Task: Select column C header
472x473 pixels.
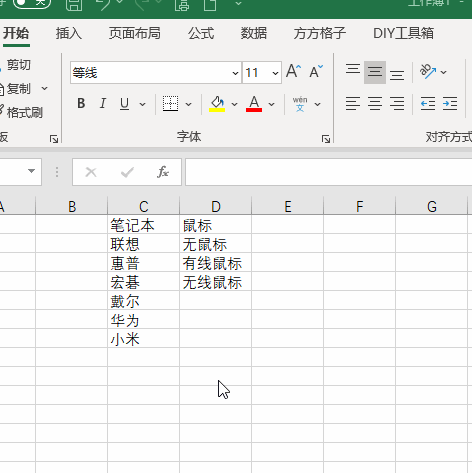Action: tap(144, 206)
